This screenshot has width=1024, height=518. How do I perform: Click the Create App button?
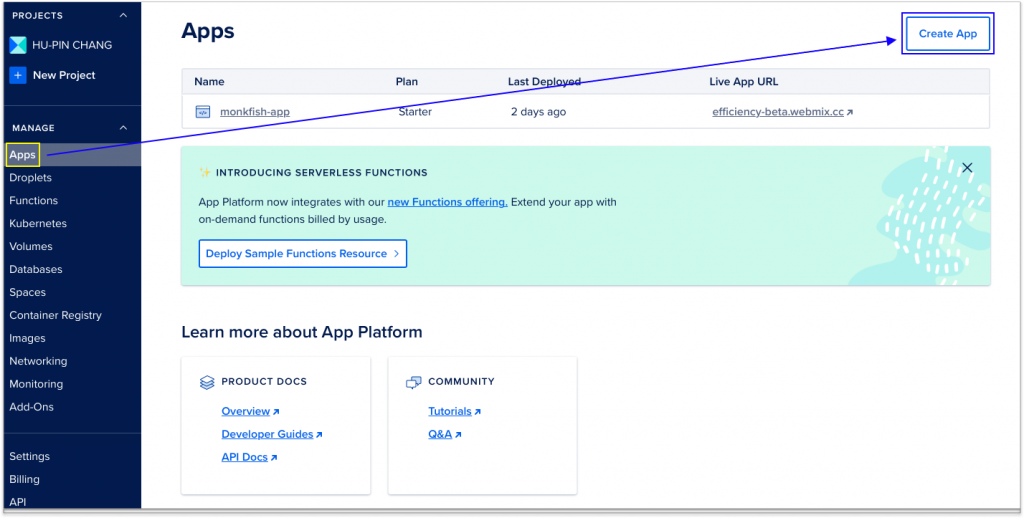coord(947,34)
